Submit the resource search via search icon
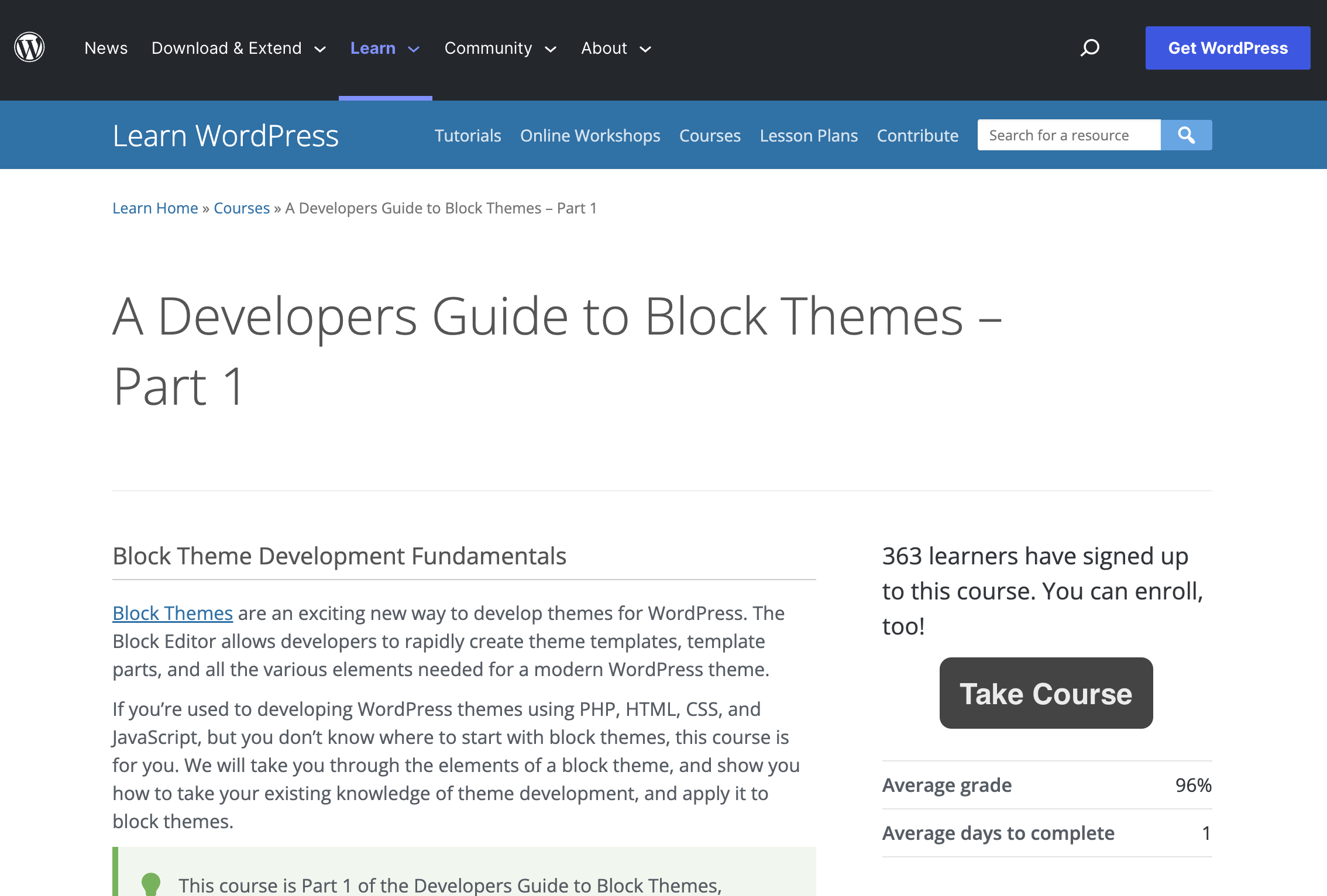 (x=1186, y=135)
